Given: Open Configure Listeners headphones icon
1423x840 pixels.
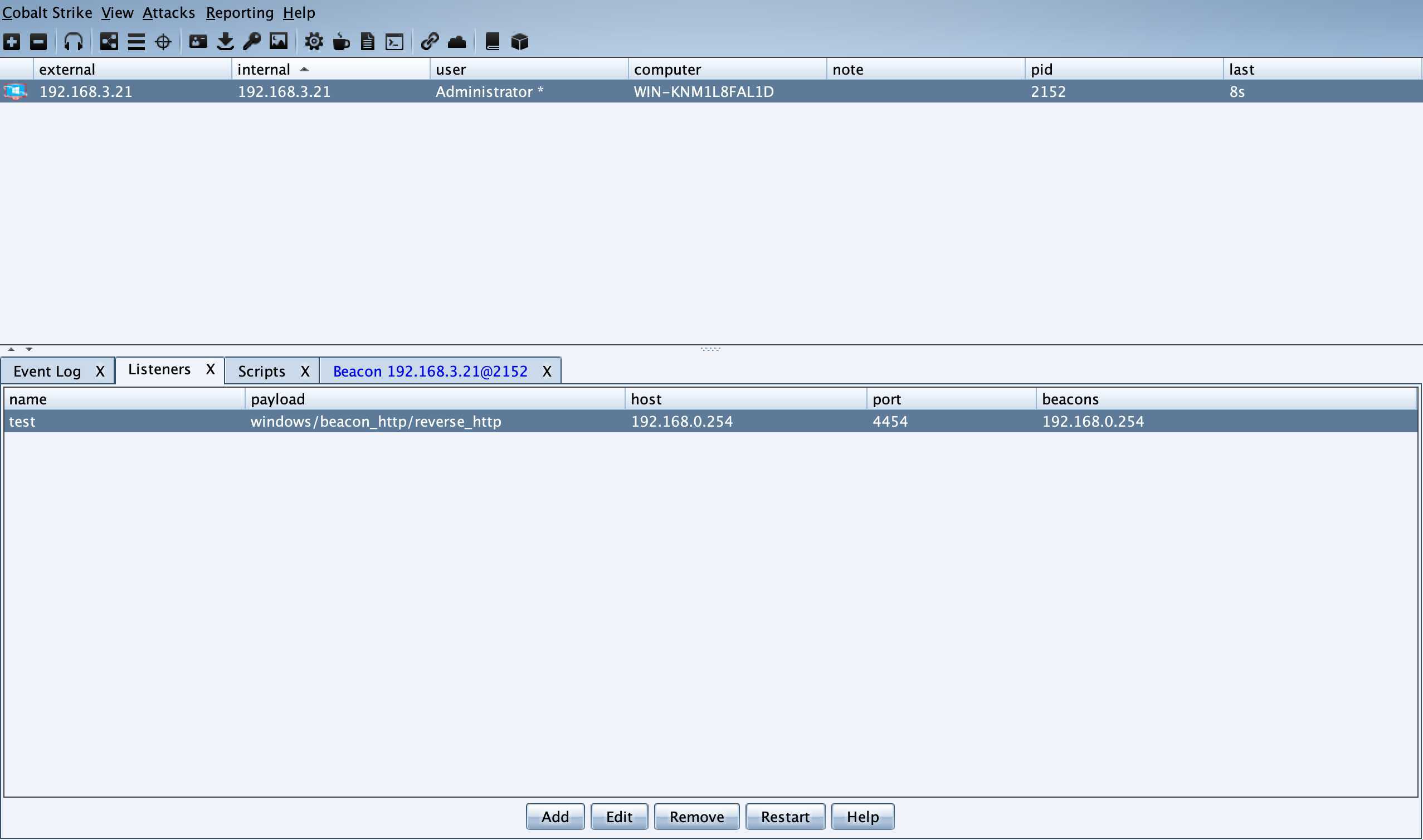Looking at the screenshot, I should click(x=74, y=42).
